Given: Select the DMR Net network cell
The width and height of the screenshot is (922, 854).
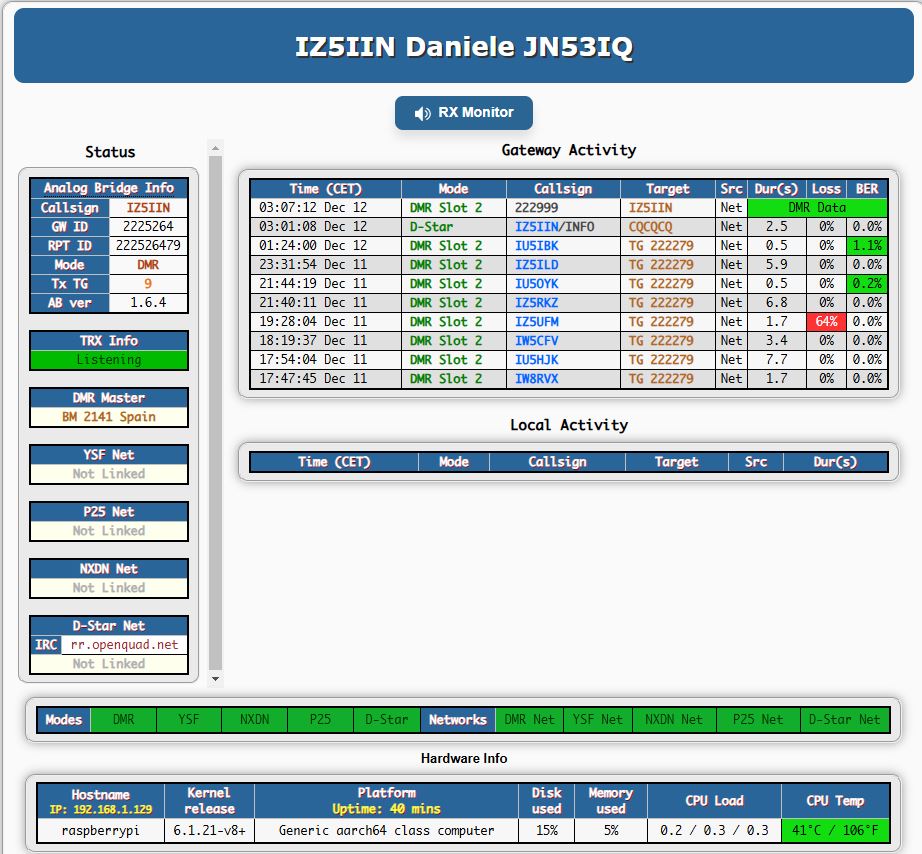Looking at the screenshot, I should pos(529,719).
